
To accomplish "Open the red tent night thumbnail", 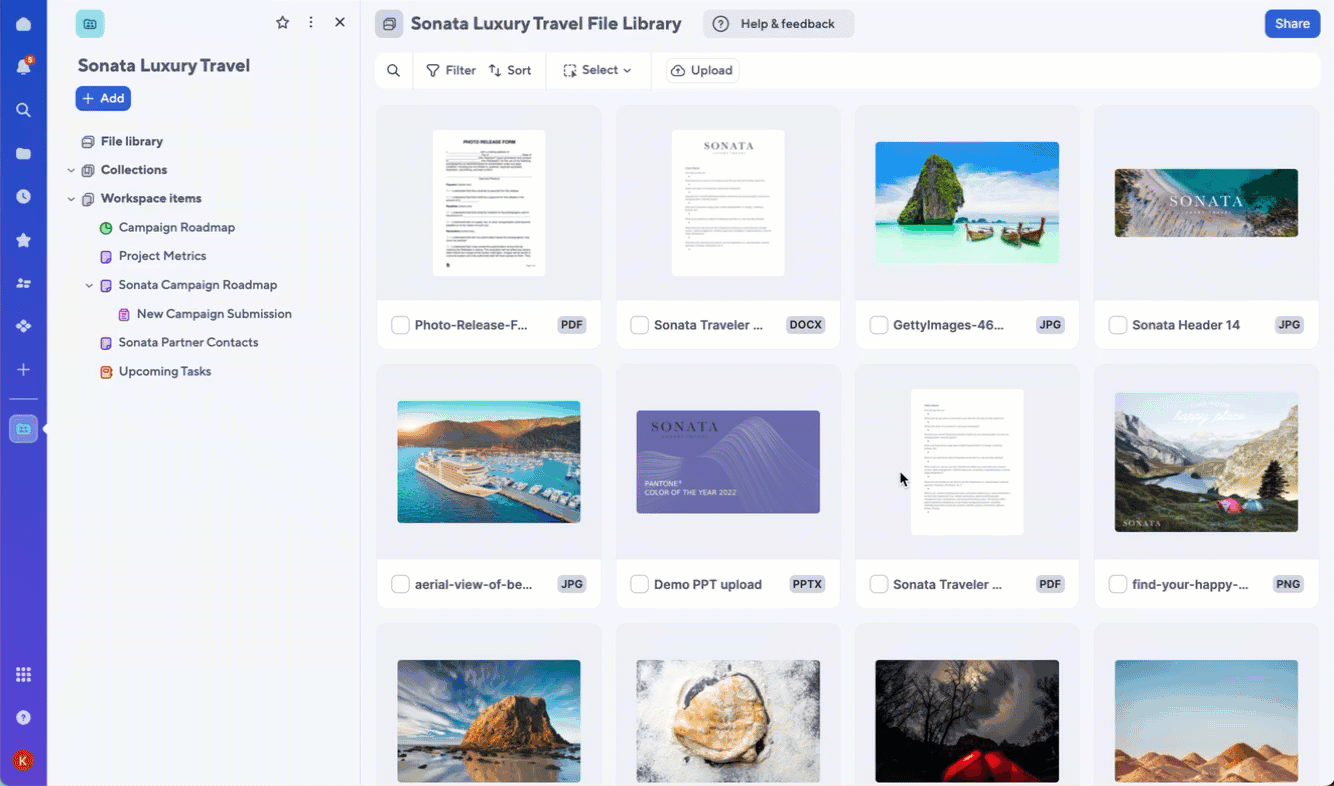I will (x=967, y=721).
